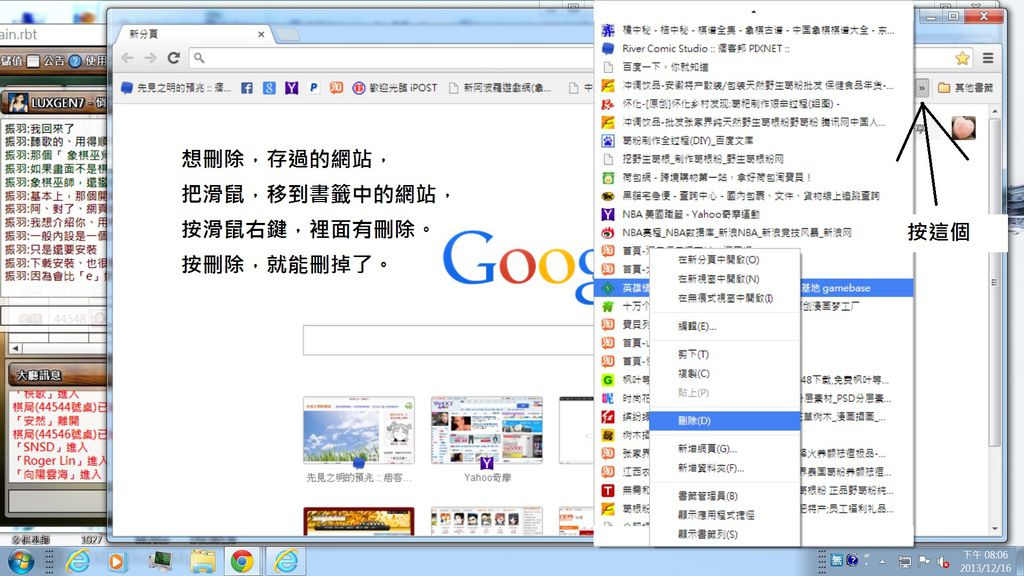1024x576 pixels.
Task: Open the 新阿波羅遊戲網 bookmark
Action: pyautogui.click(x=500, y=88)
